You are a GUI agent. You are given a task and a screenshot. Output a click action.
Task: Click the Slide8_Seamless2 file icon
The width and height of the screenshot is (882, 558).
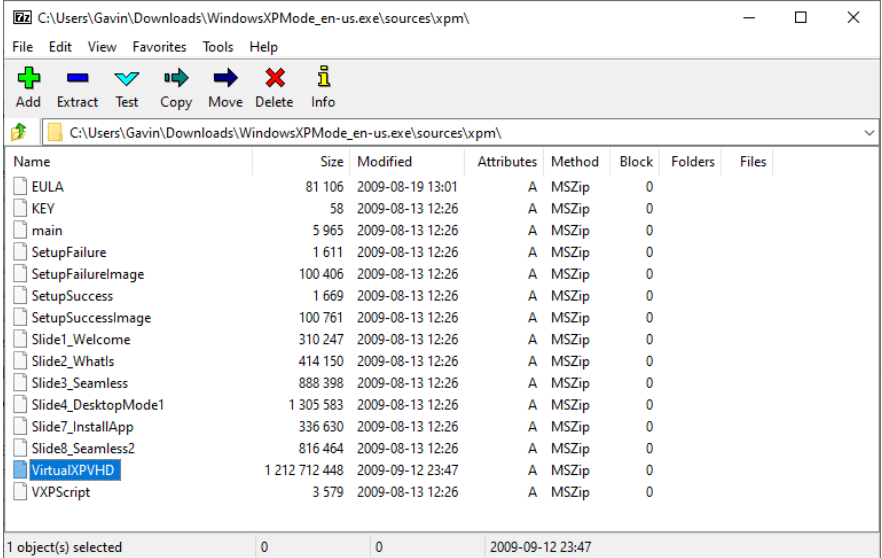coord(20,448)
